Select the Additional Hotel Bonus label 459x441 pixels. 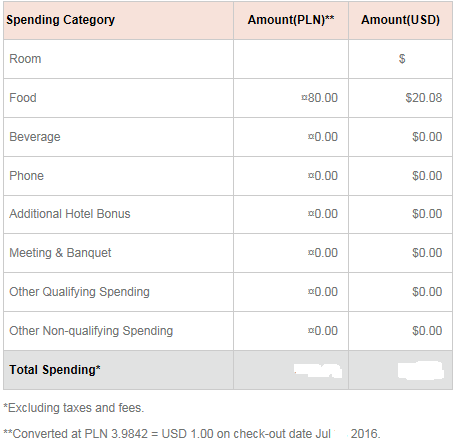click(70, 214)
